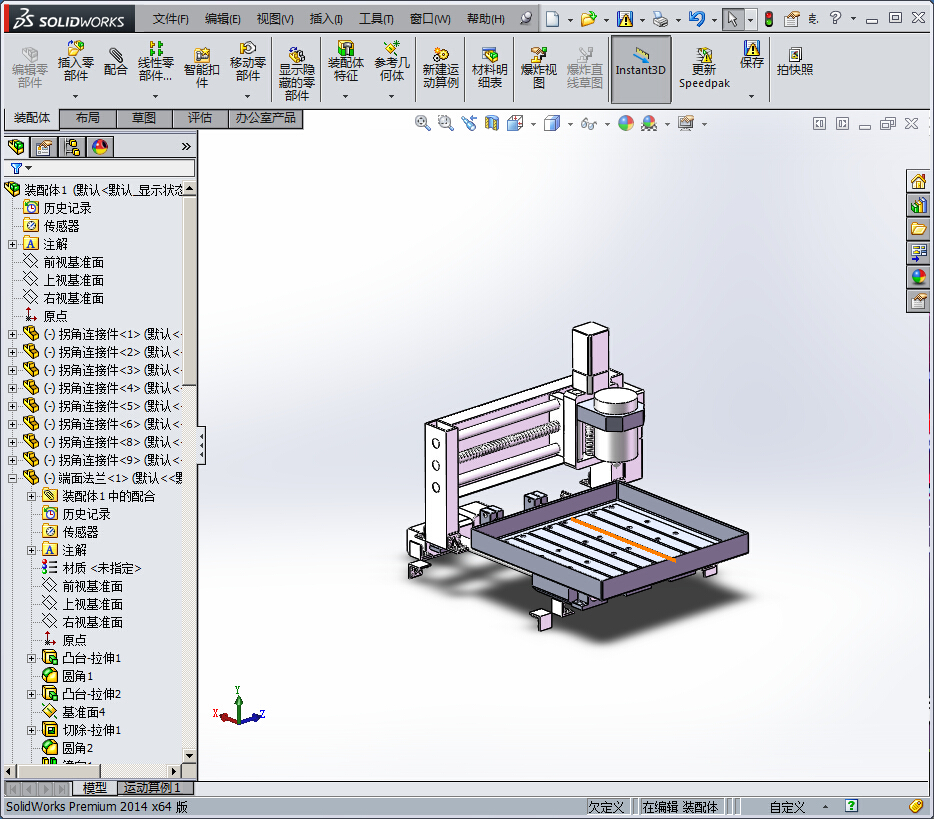Open Linear Component Pattern tool
Viewport: 934px width, 819px height.
tap(155, 61)
